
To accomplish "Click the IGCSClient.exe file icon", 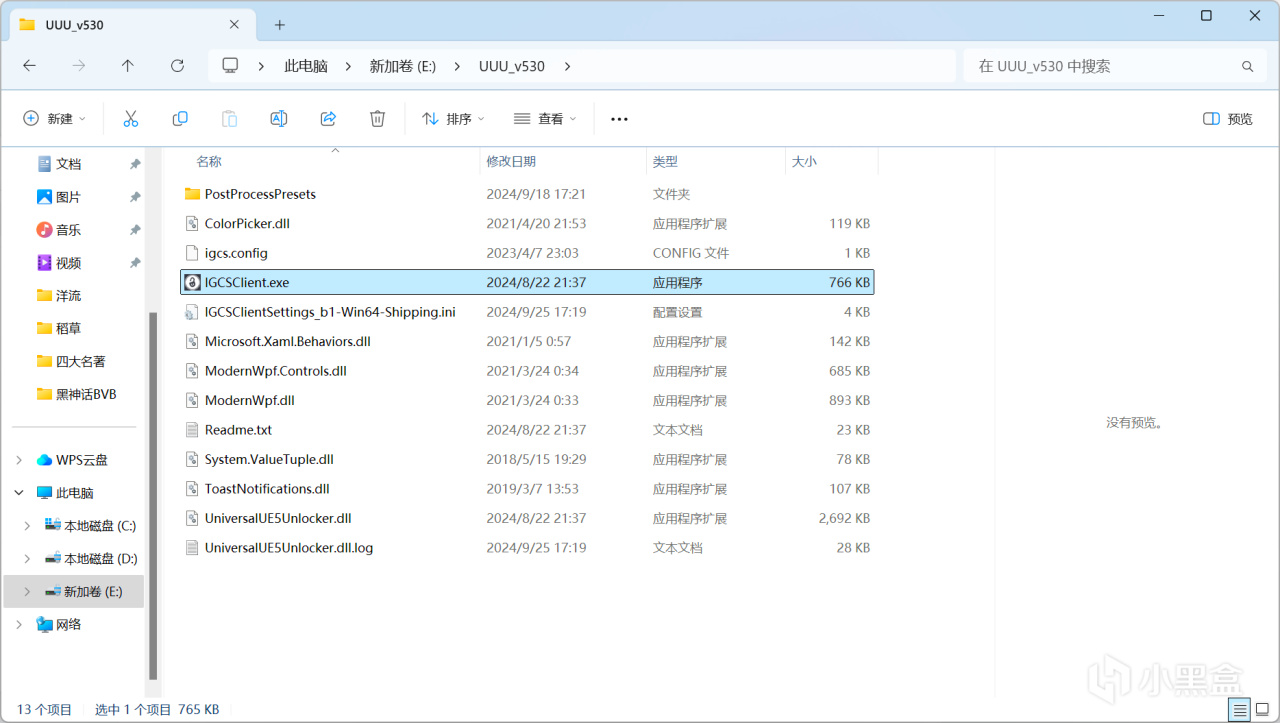I will pyautogui.click(x=192, y=282).
